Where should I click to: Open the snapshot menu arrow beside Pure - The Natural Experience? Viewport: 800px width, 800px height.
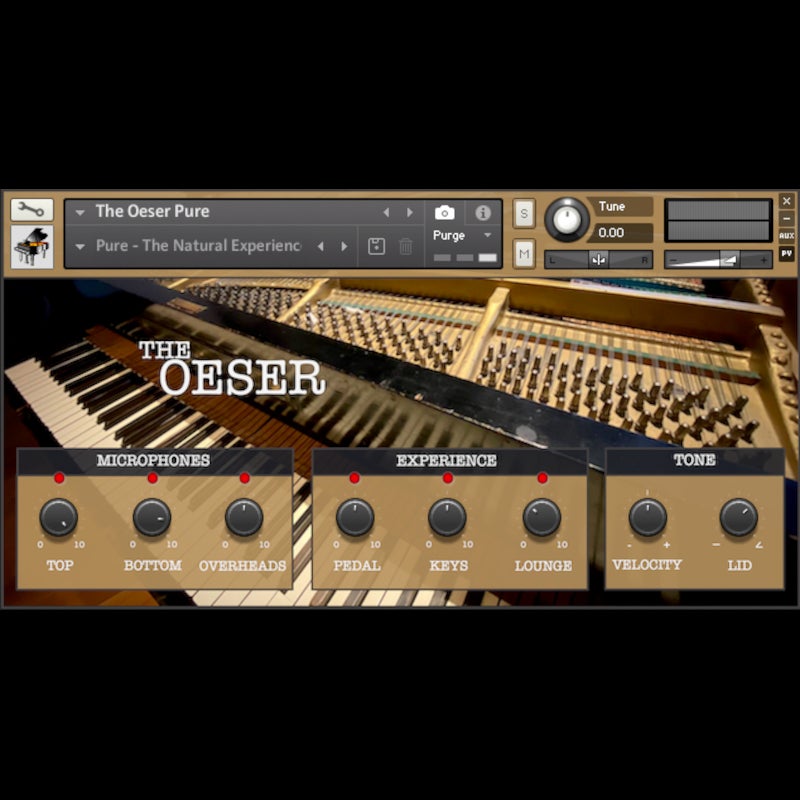[80, 246]
